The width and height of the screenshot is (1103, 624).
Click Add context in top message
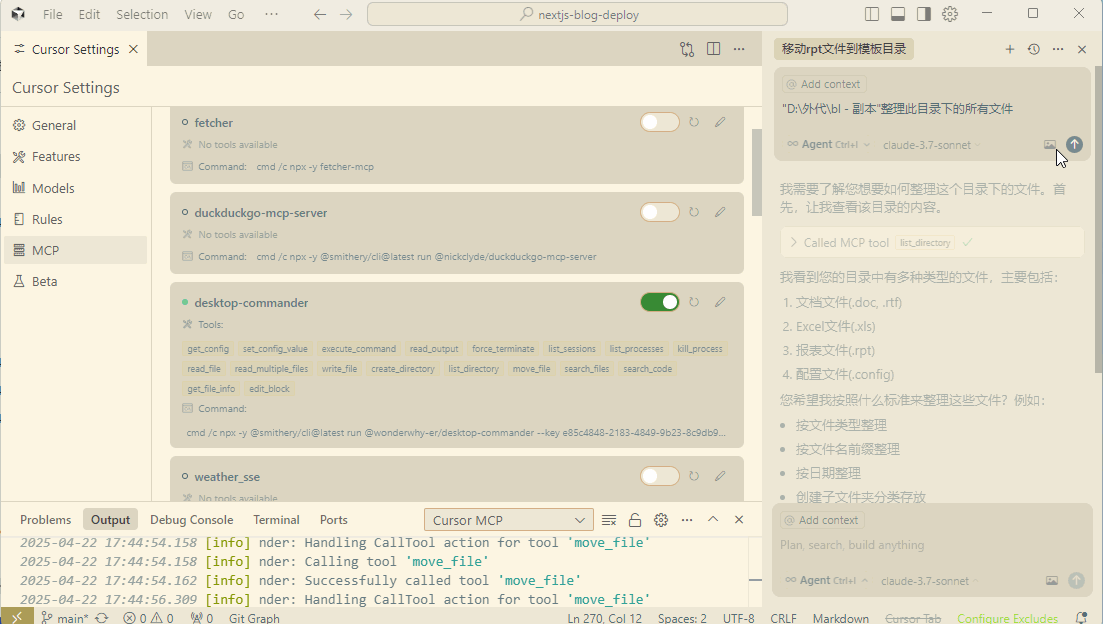[x=824, y=84]
